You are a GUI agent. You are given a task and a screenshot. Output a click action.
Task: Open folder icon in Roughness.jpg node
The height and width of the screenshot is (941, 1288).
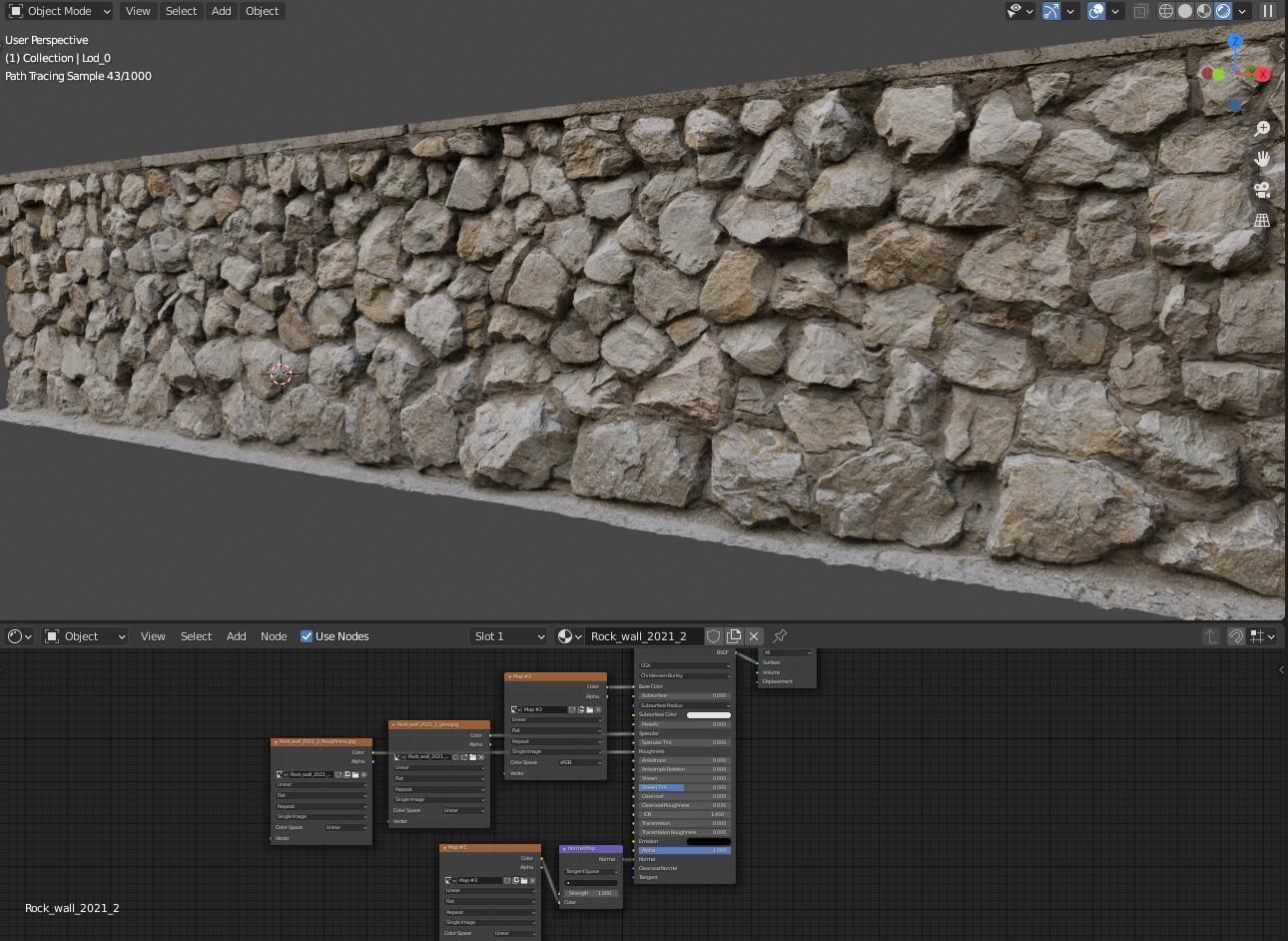point(355,774)
